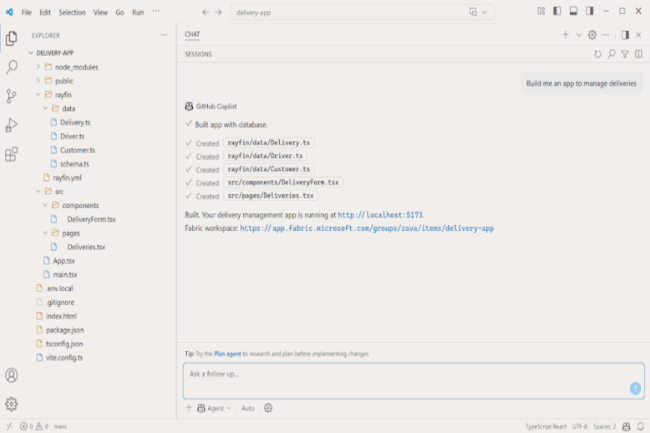Filter the chat sessions
Image resolution: width=650 pixels, height=433 pixels.
tap(625, 54)
